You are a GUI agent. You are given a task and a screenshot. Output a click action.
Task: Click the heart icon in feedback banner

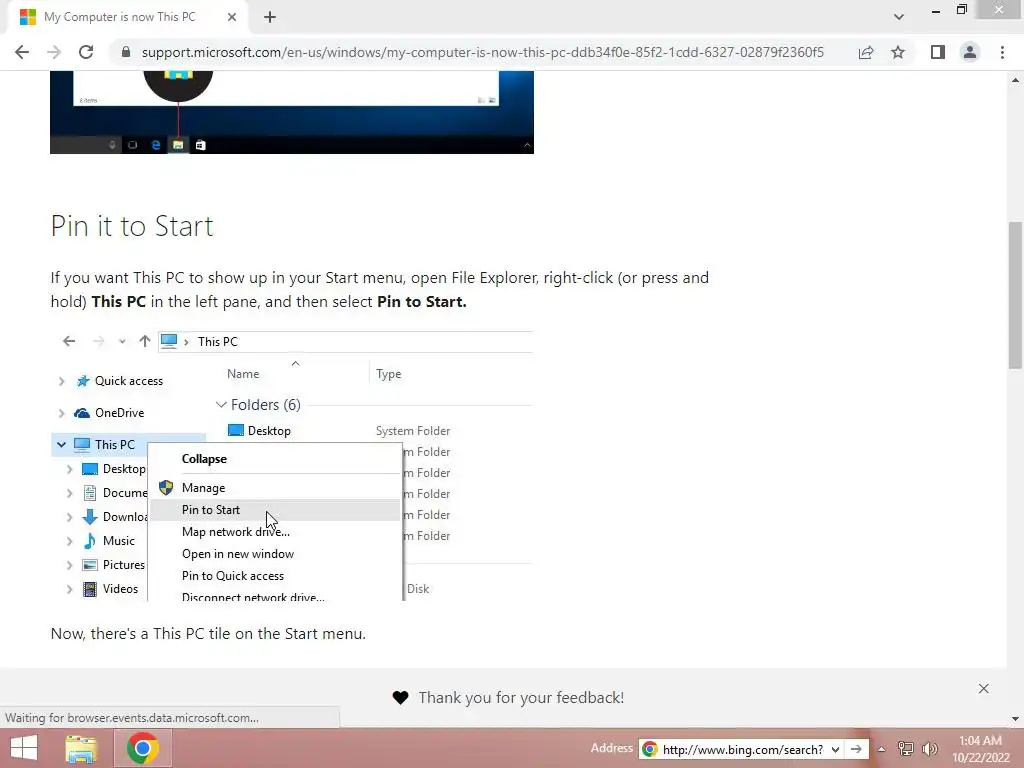tap(400, 697)
